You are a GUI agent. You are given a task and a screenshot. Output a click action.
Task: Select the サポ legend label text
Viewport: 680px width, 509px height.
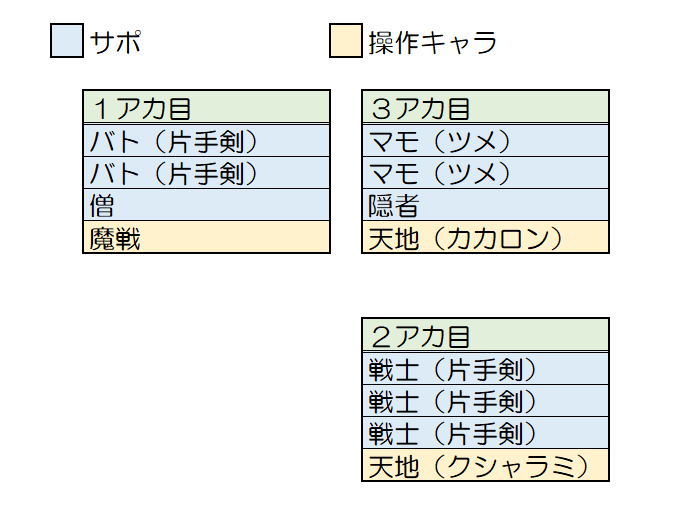point(116,43)
